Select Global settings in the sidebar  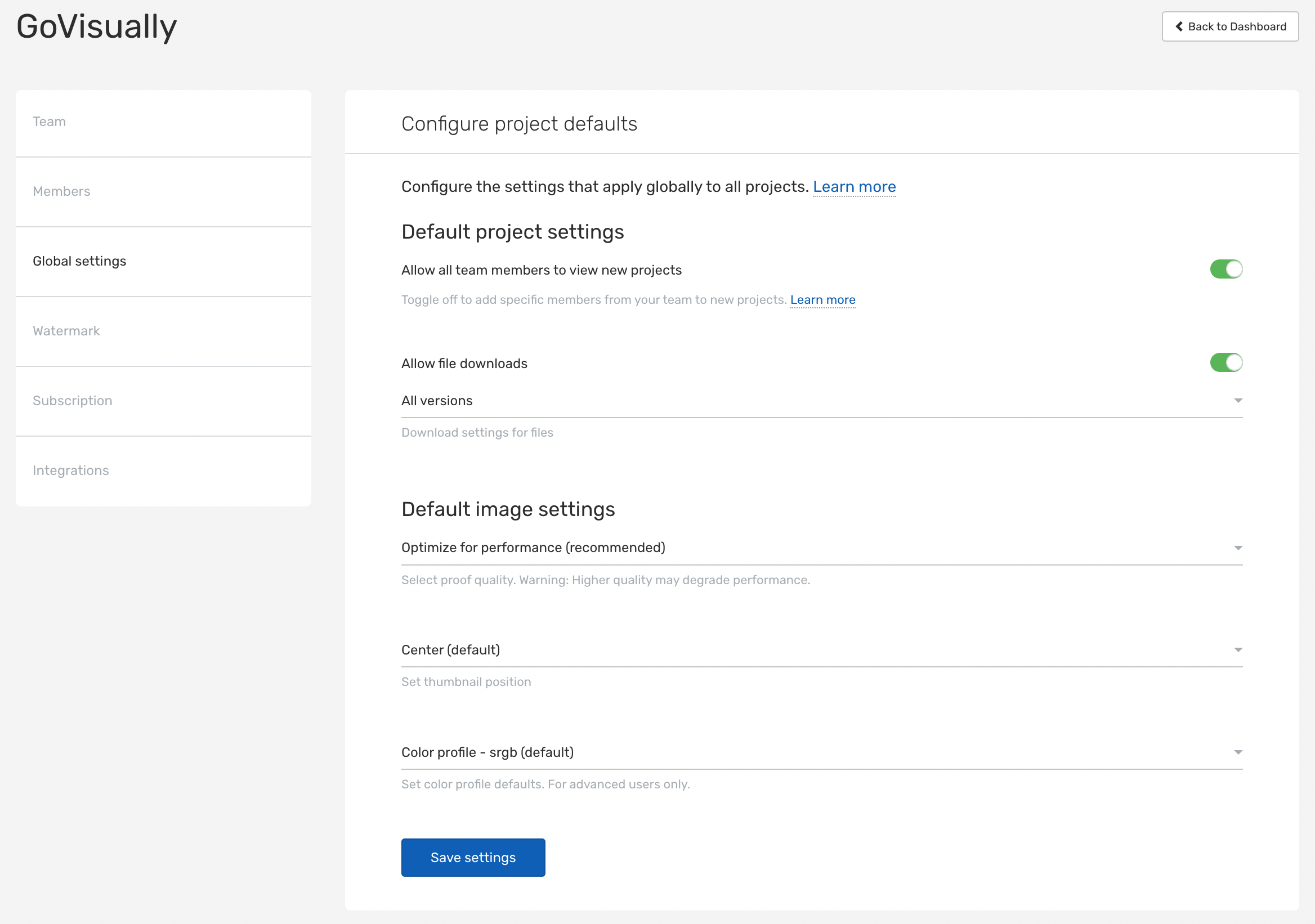(79, 261)
